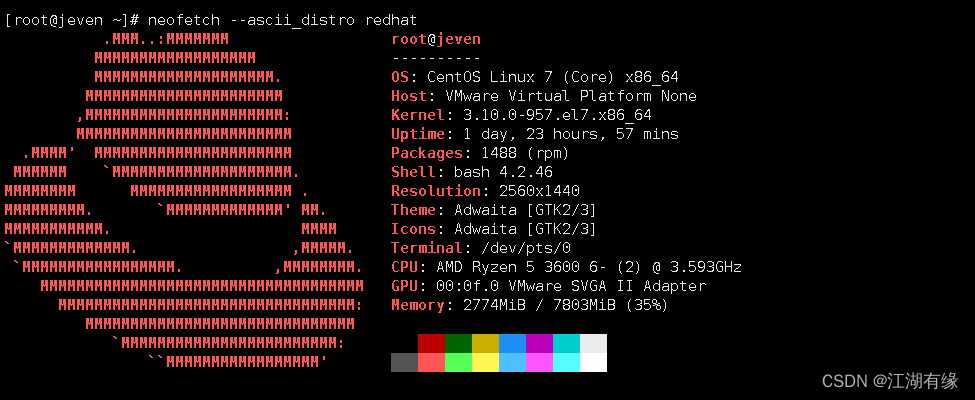Click the Kernel value '3.10.0-957.el7.x86_64'
975x400 pixels.
pos(557,116)
